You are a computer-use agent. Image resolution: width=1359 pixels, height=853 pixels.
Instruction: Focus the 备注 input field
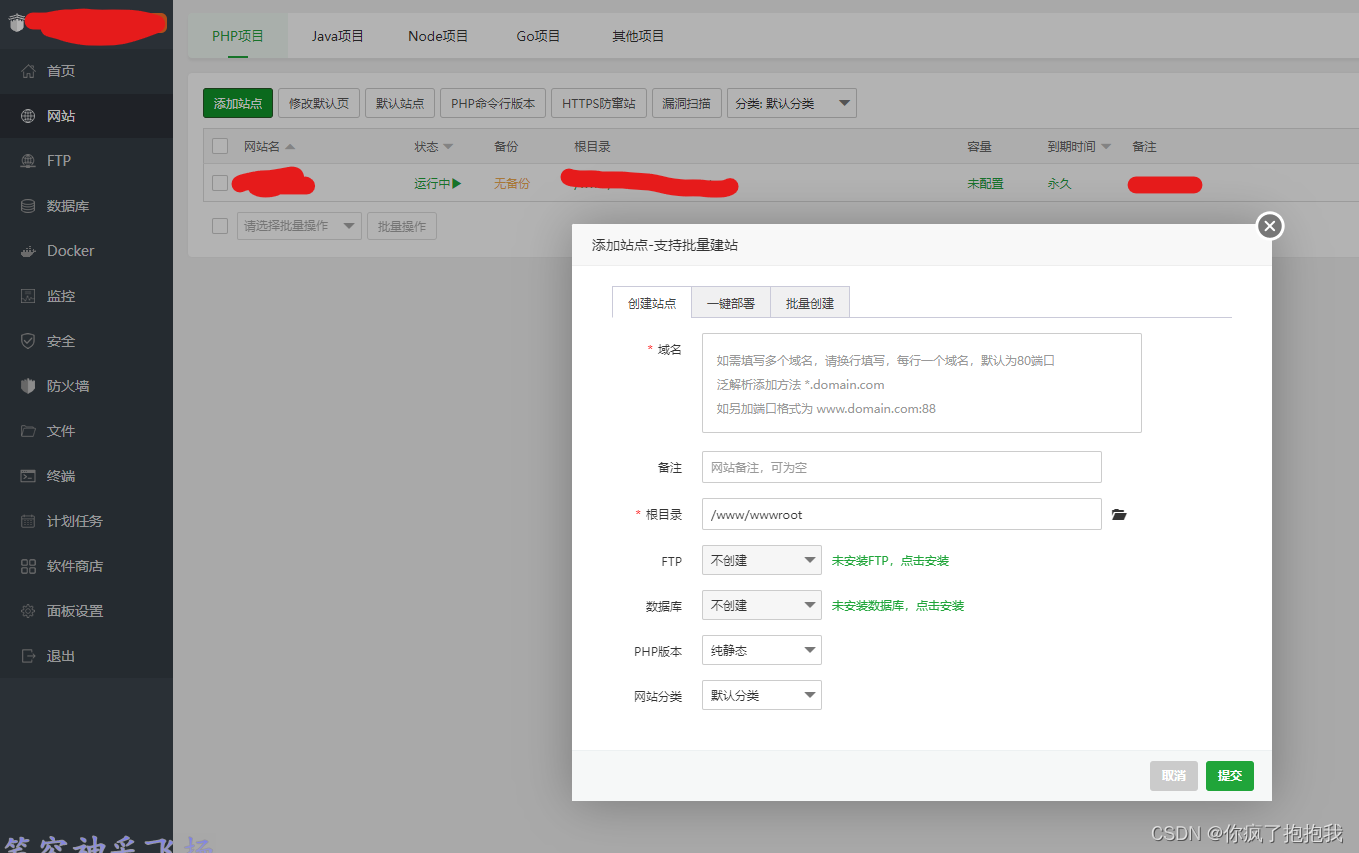[x=902, y=467]
